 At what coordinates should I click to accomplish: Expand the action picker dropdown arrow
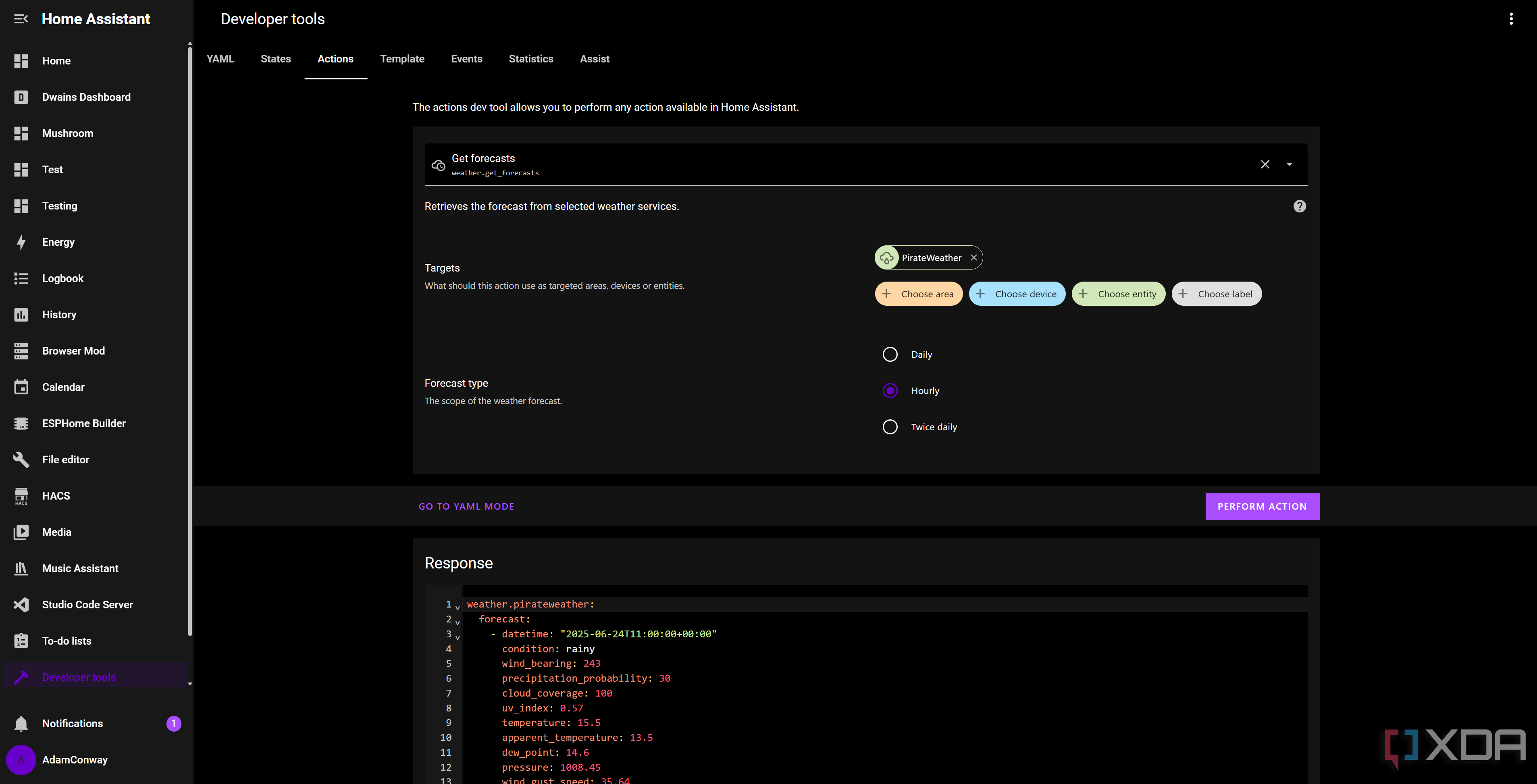(x=1289, y=164)
